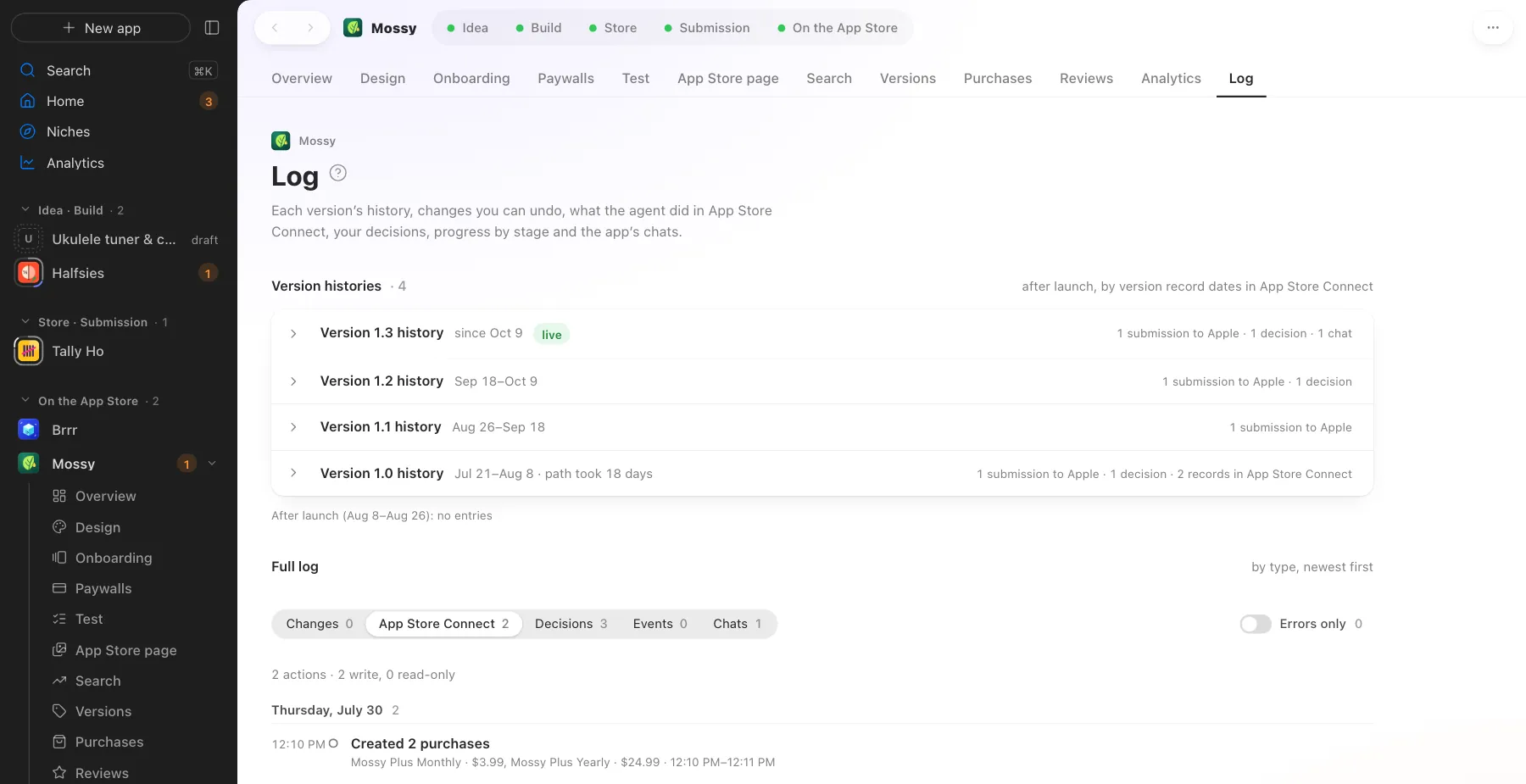
Task: Click the Idea stage pill
Action: tap(467, 28)
